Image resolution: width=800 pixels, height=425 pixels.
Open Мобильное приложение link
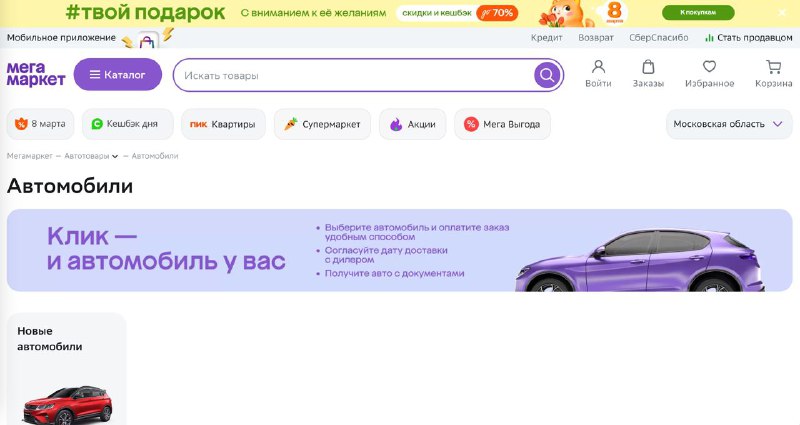point(61,38)
